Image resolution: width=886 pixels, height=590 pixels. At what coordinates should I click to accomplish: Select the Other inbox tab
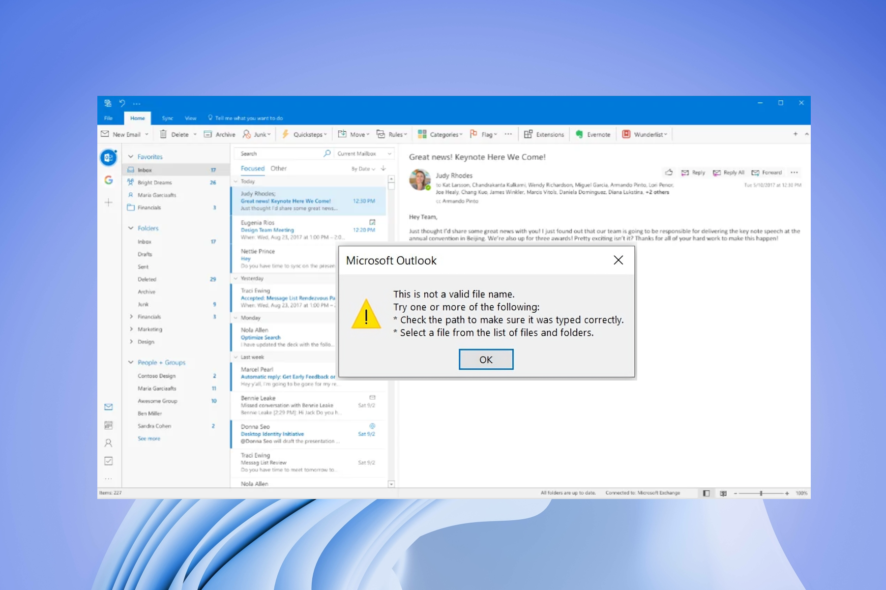point(279,168)
